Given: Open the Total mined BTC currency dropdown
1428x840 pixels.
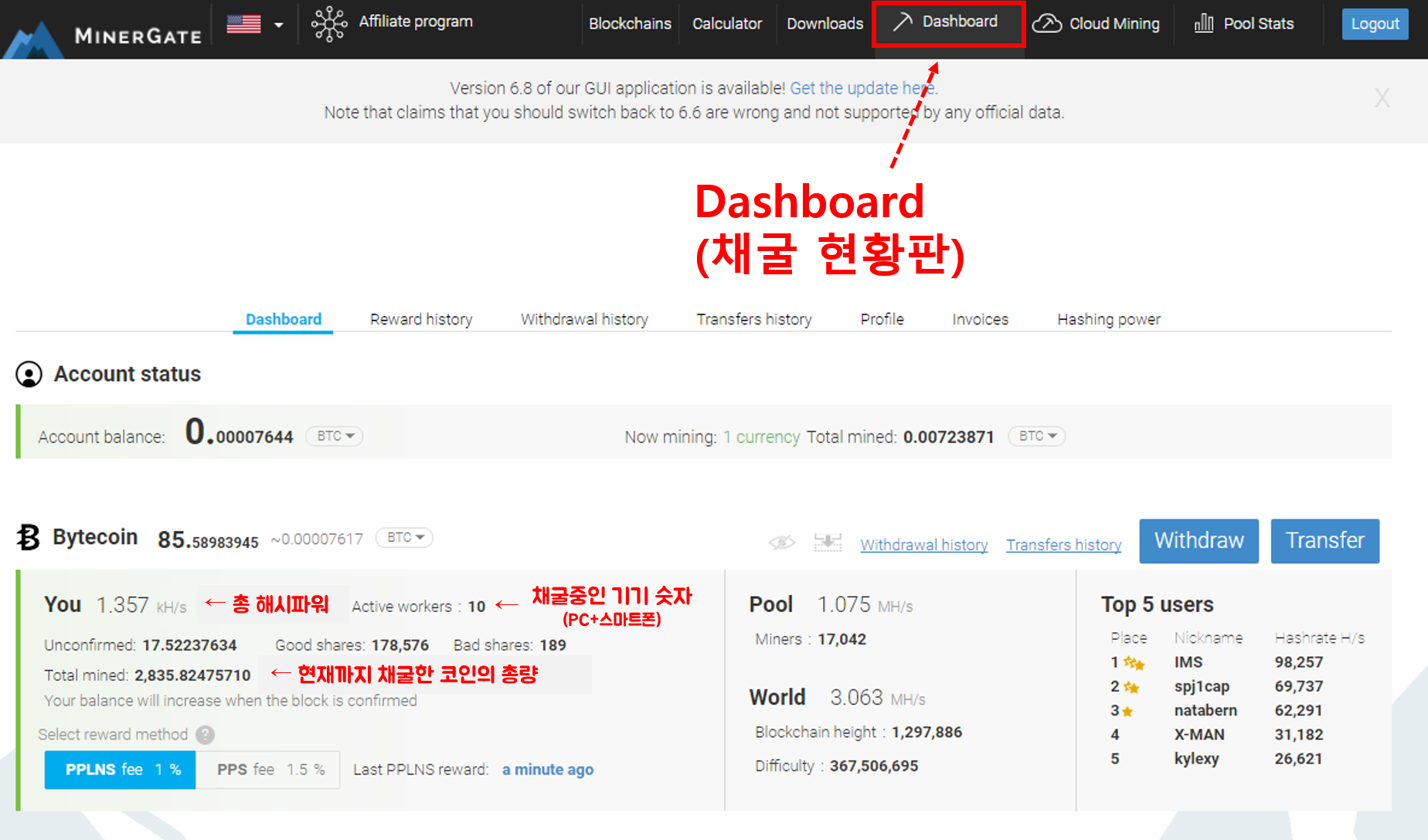Looking at the screenshot, I should coord(1037,436).
